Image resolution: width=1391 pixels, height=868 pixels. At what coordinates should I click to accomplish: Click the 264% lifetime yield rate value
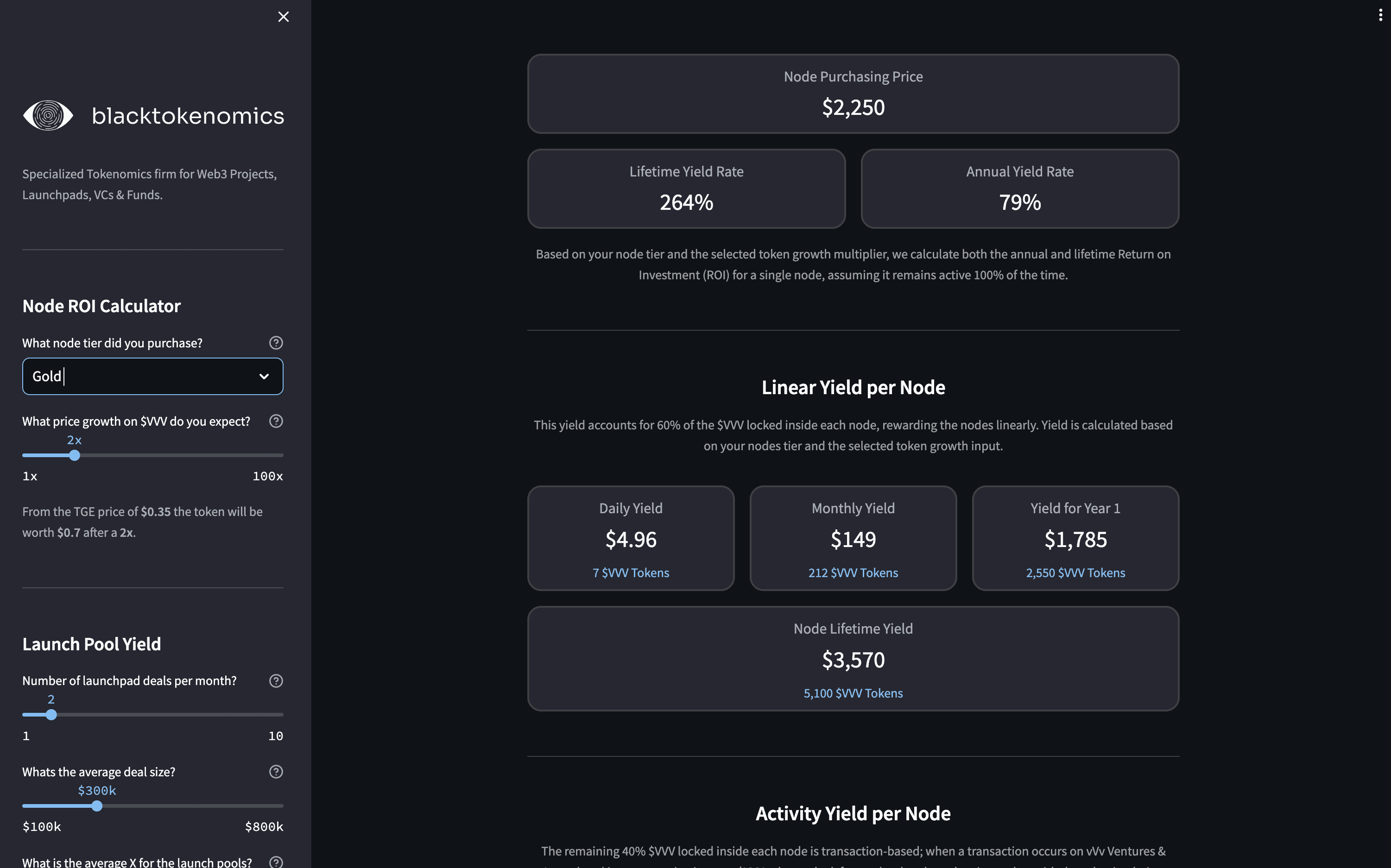[x=686, y=202]
